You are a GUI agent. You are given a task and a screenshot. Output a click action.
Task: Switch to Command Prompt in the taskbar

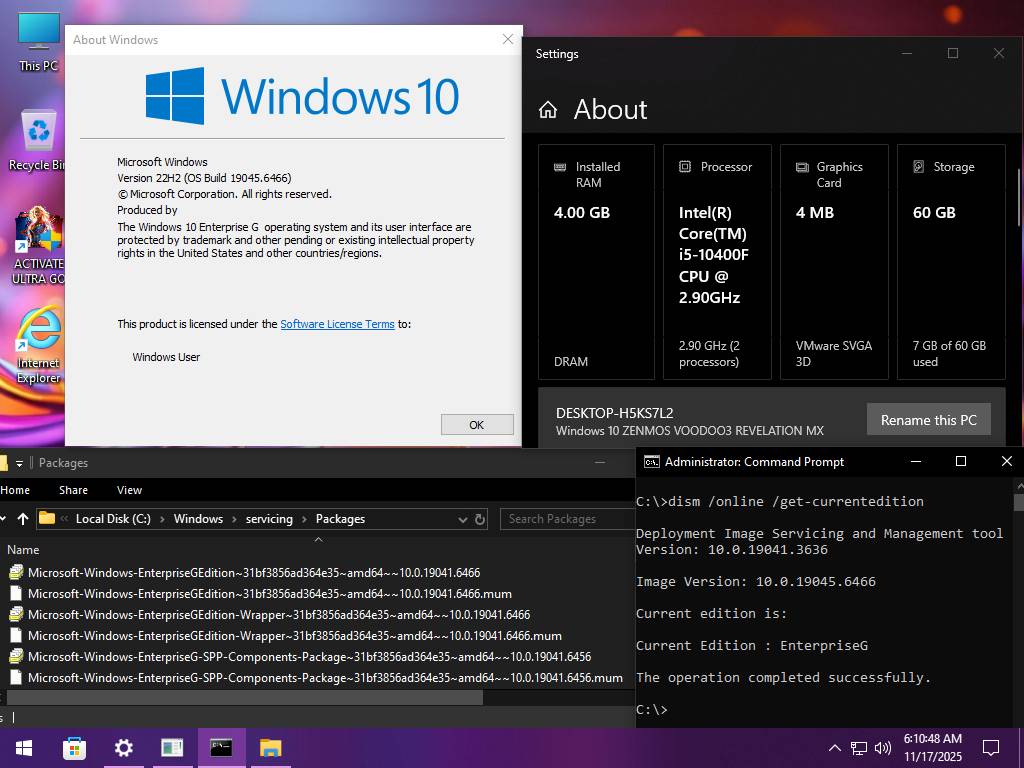pos(221,748)
